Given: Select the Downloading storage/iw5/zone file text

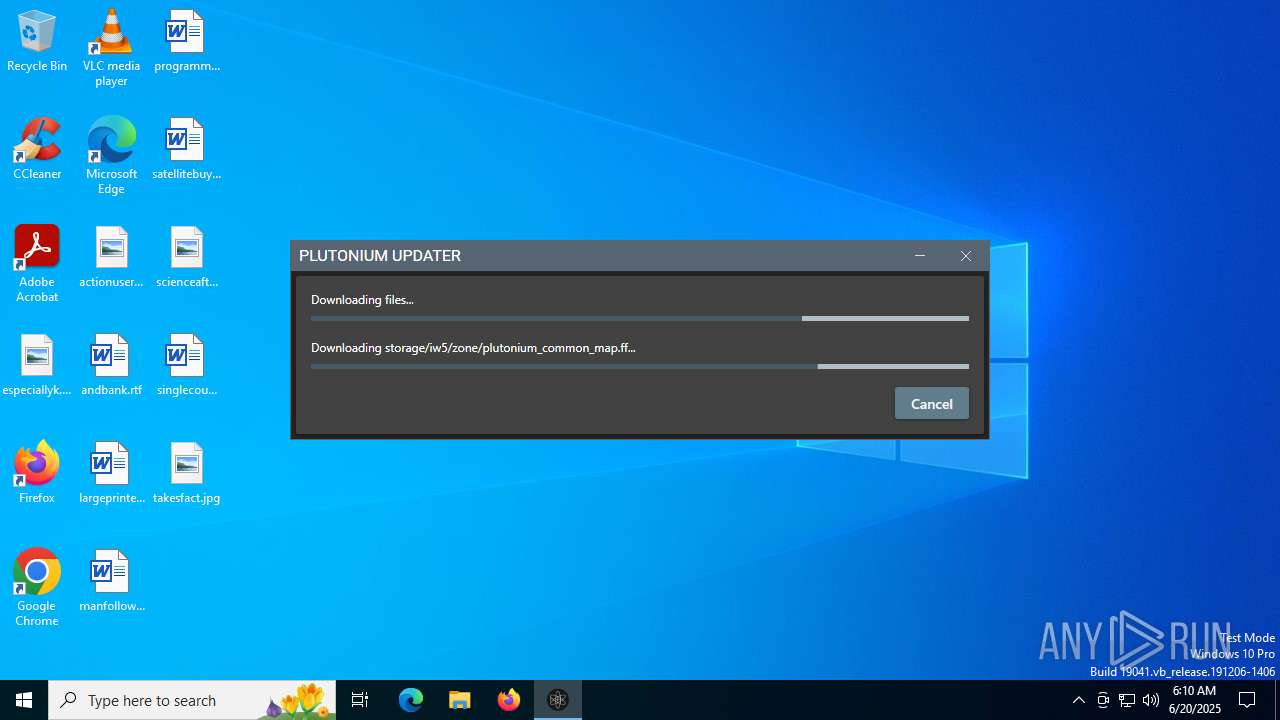Looking at the screenshot, I should pyautogui.click(x=473, y=348).
